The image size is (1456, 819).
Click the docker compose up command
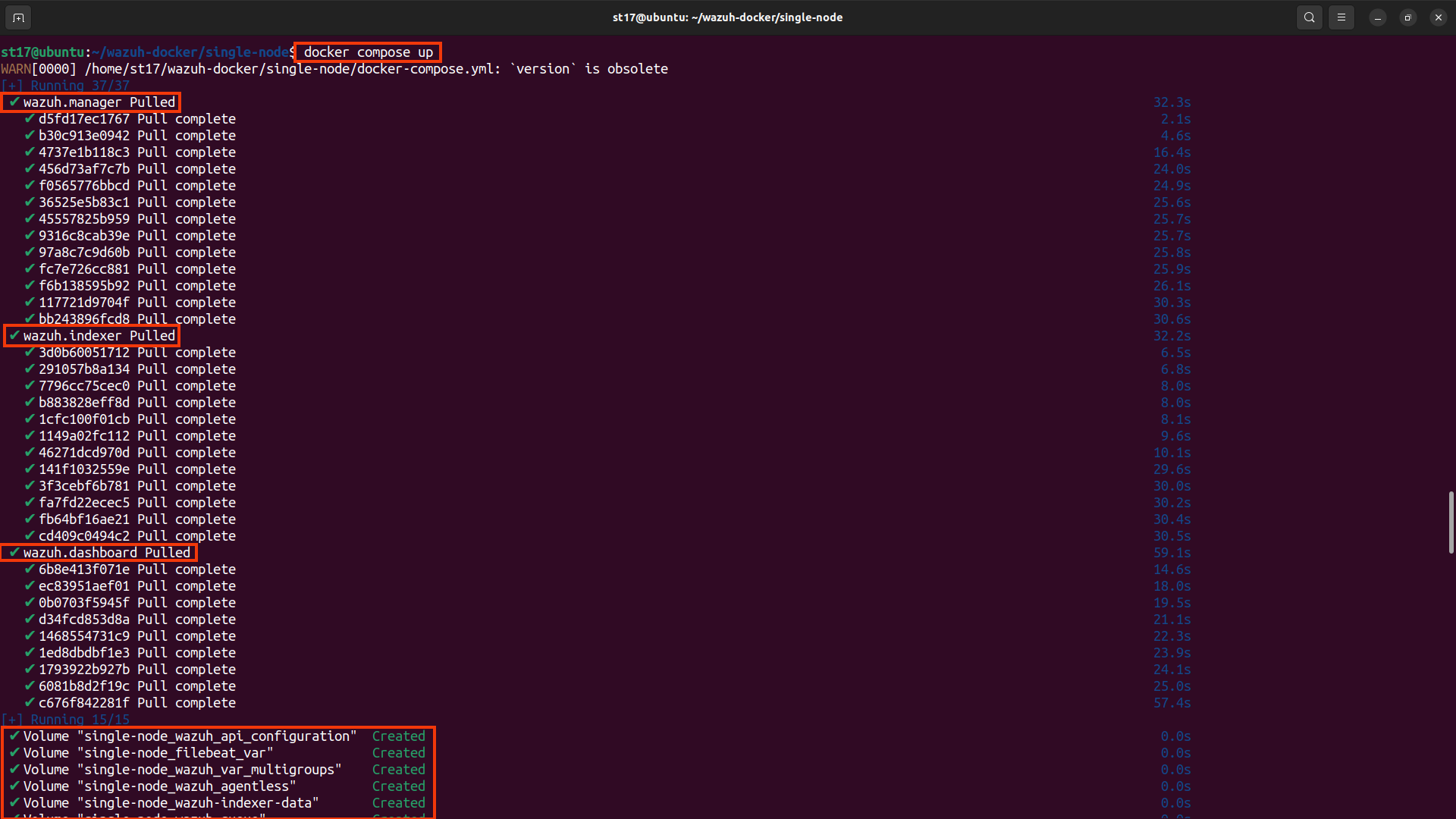(369, 52)
